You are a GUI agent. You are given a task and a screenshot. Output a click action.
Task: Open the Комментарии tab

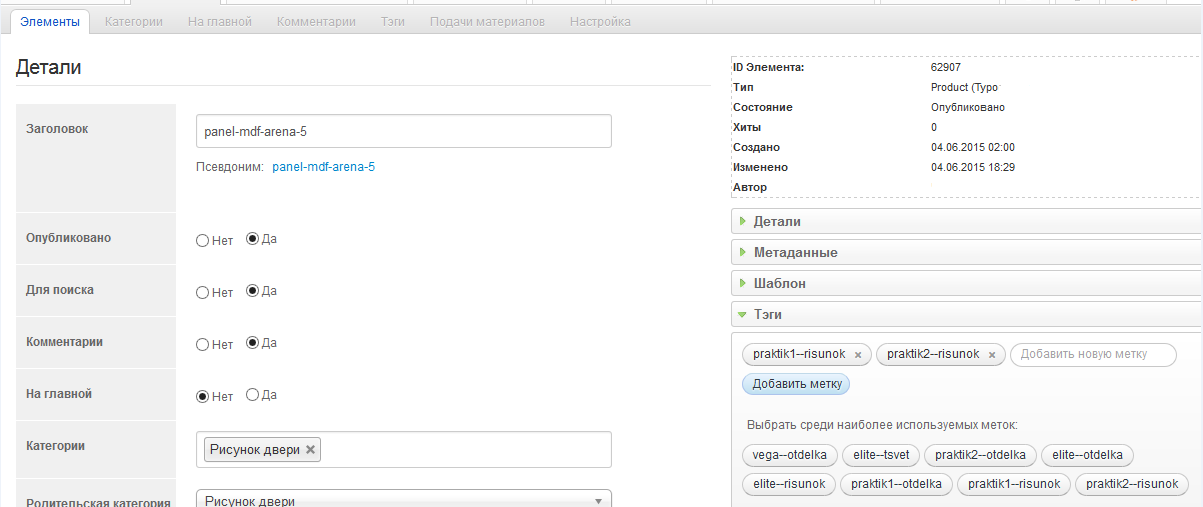click(x=316, y=21)
